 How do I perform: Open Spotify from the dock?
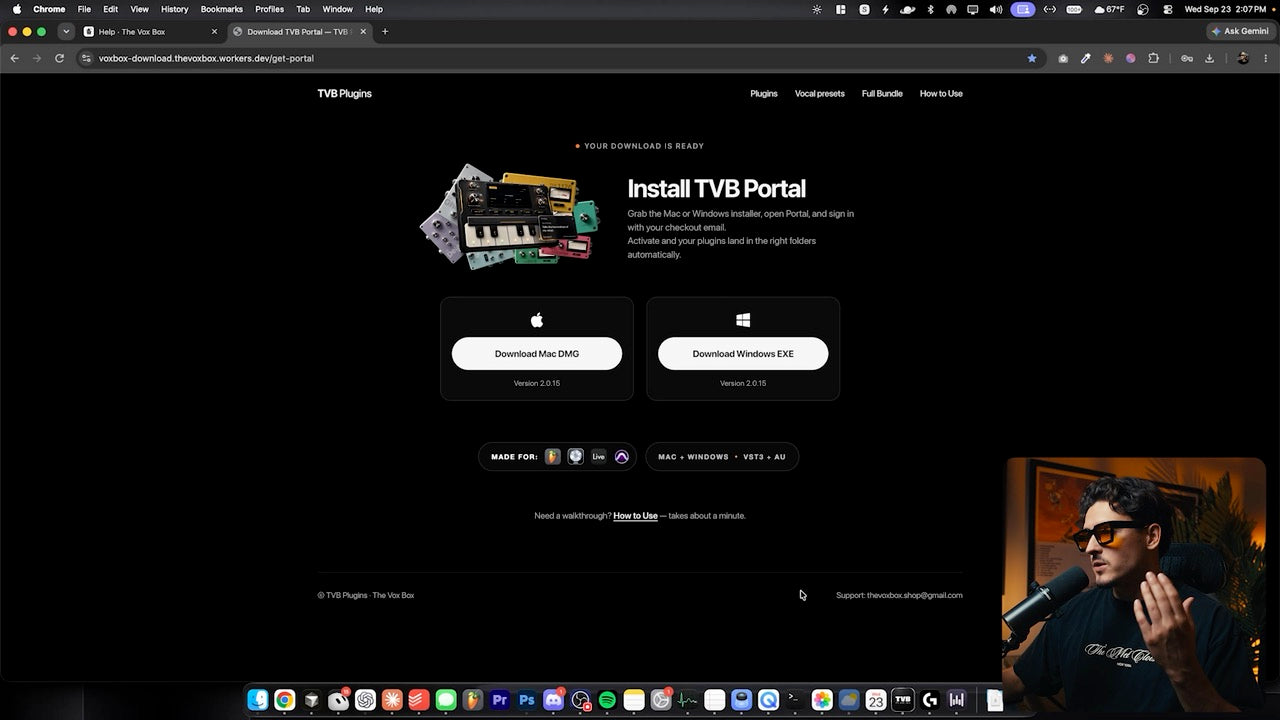[x=607, y=700]
